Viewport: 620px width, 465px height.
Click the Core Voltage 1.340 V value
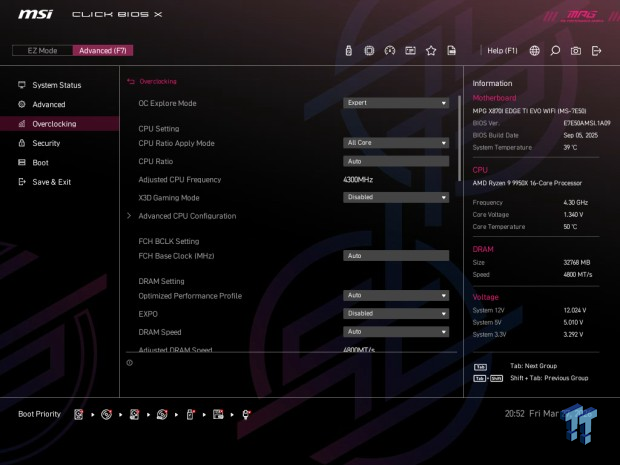click(573, 215)
